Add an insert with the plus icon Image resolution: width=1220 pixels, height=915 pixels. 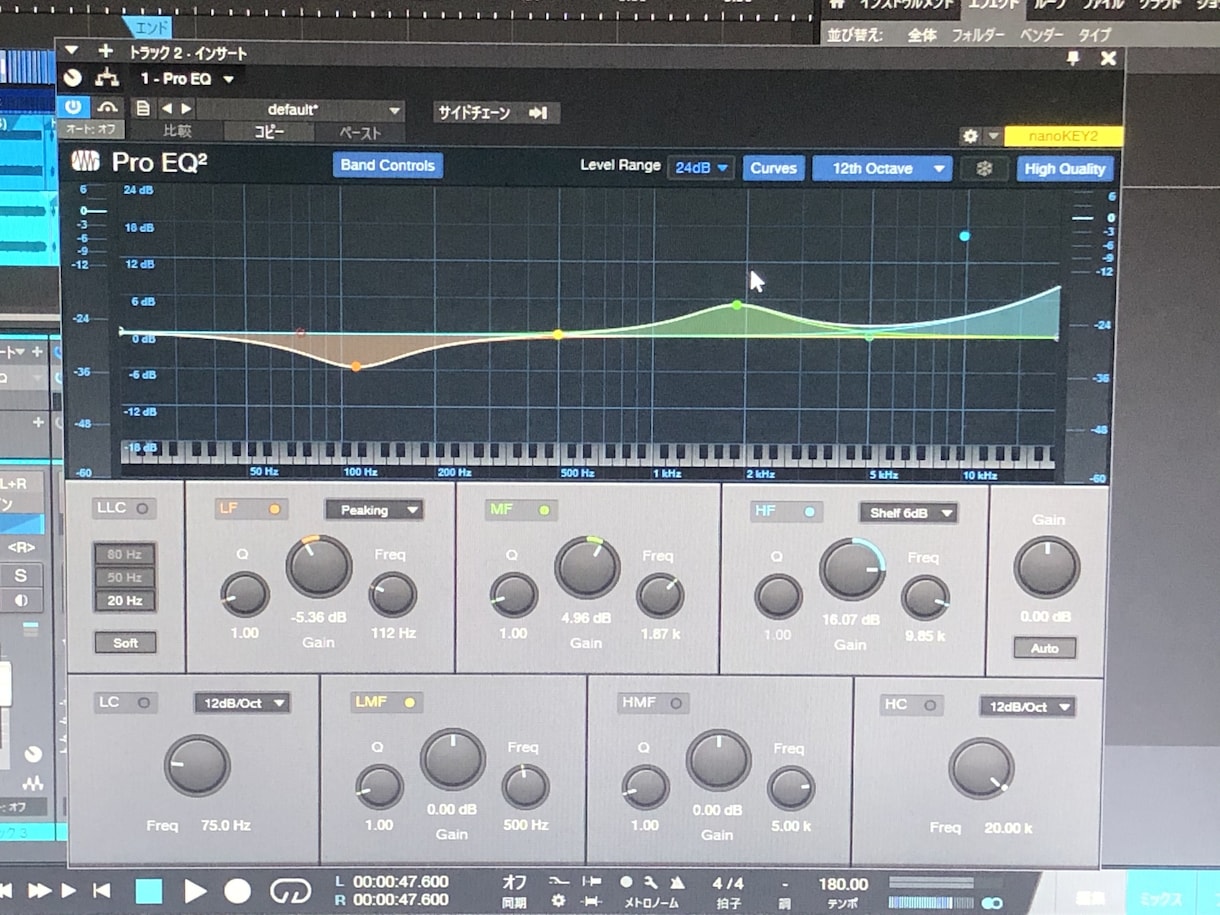coord(105,51)
